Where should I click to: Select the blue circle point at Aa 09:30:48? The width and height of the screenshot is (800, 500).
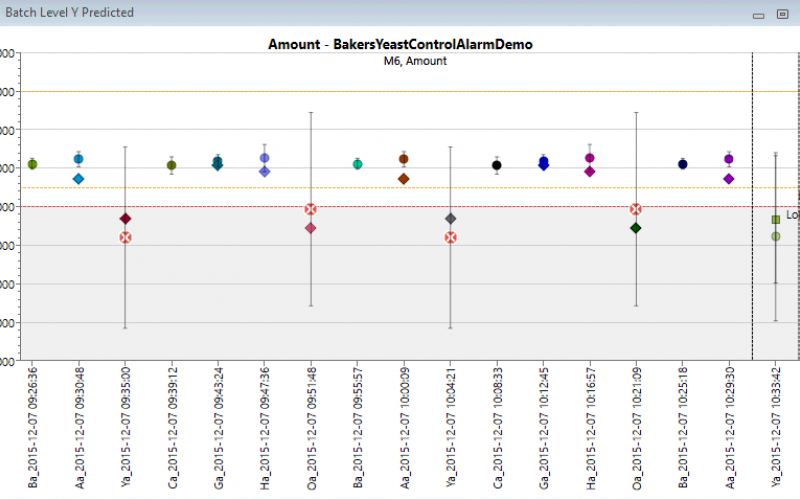tap(79, 159)
